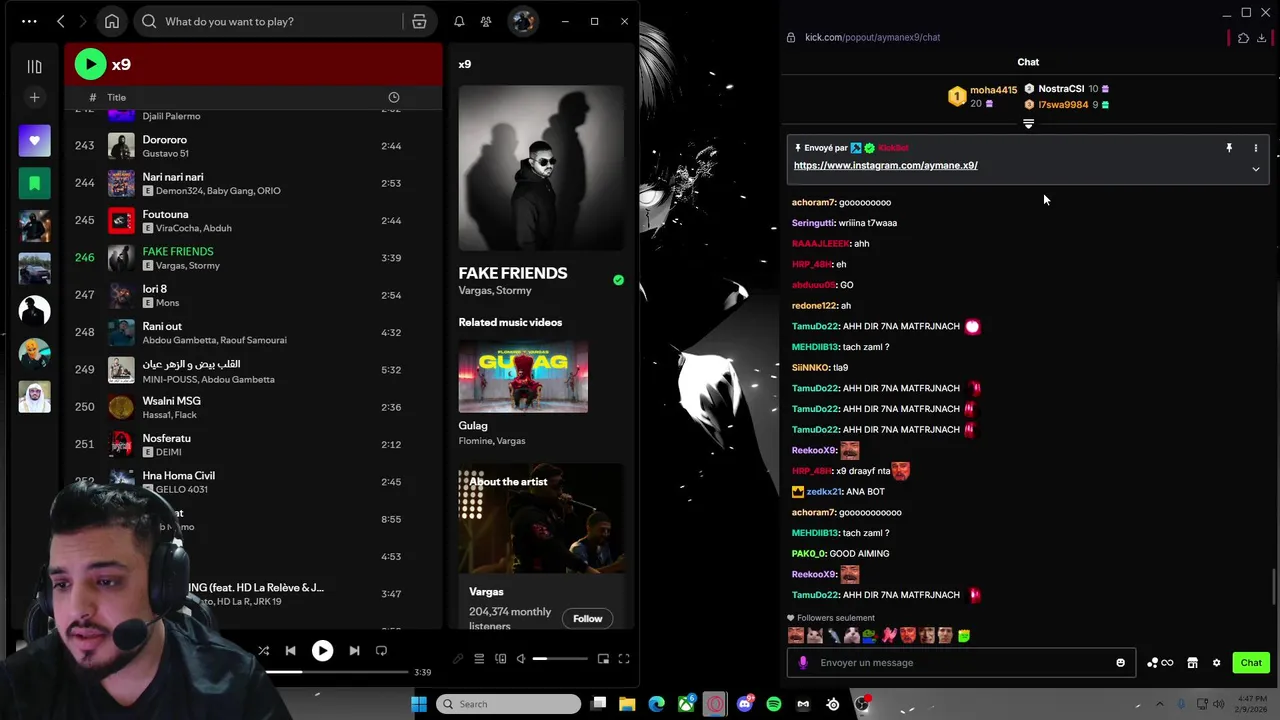Open Spotify miniplayer
Image resolution: width=1280 pixels, height=720 pixels.
[603, 659]
